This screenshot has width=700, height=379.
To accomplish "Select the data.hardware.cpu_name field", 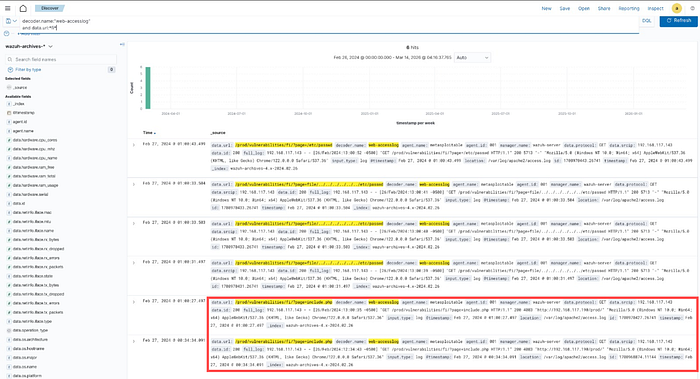I will (36, 158).
